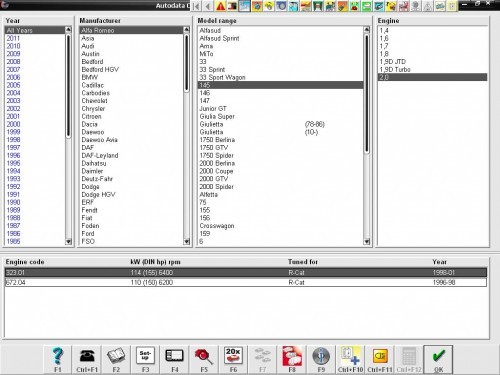Image resolution: width=500 pixels, height=375 pixels.
Task: Click the Set-up icon F3
Action: [145, 359]
